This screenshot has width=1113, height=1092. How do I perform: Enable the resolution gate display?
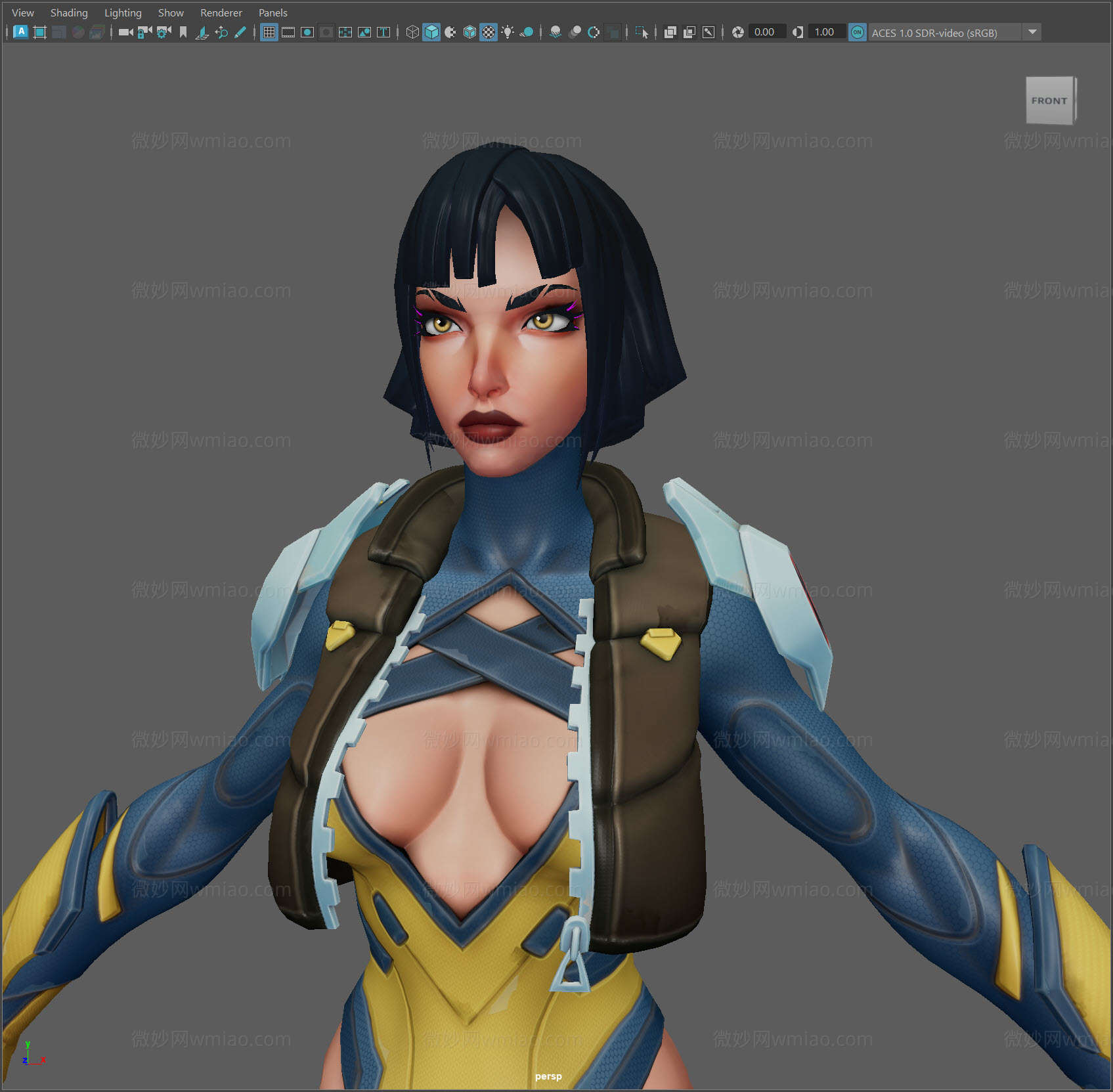pos(305,32)
